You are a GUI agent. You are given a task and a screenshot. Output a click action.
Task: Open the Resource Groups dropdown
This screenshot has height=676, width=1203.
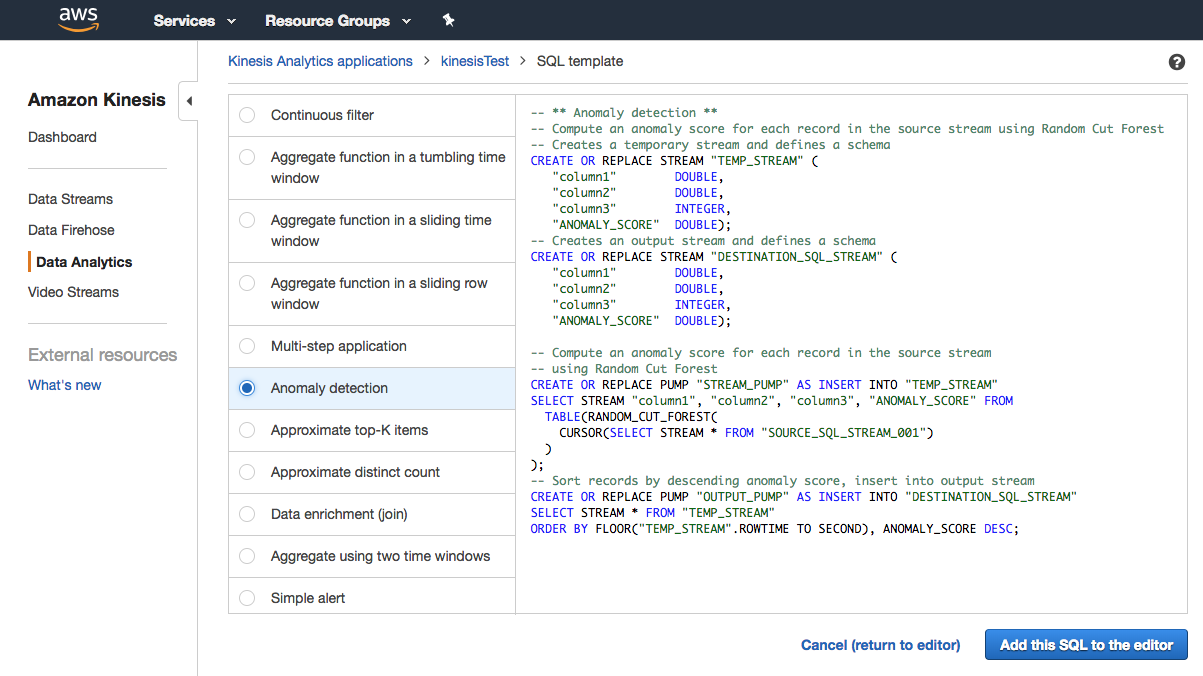tap(337, 20)
